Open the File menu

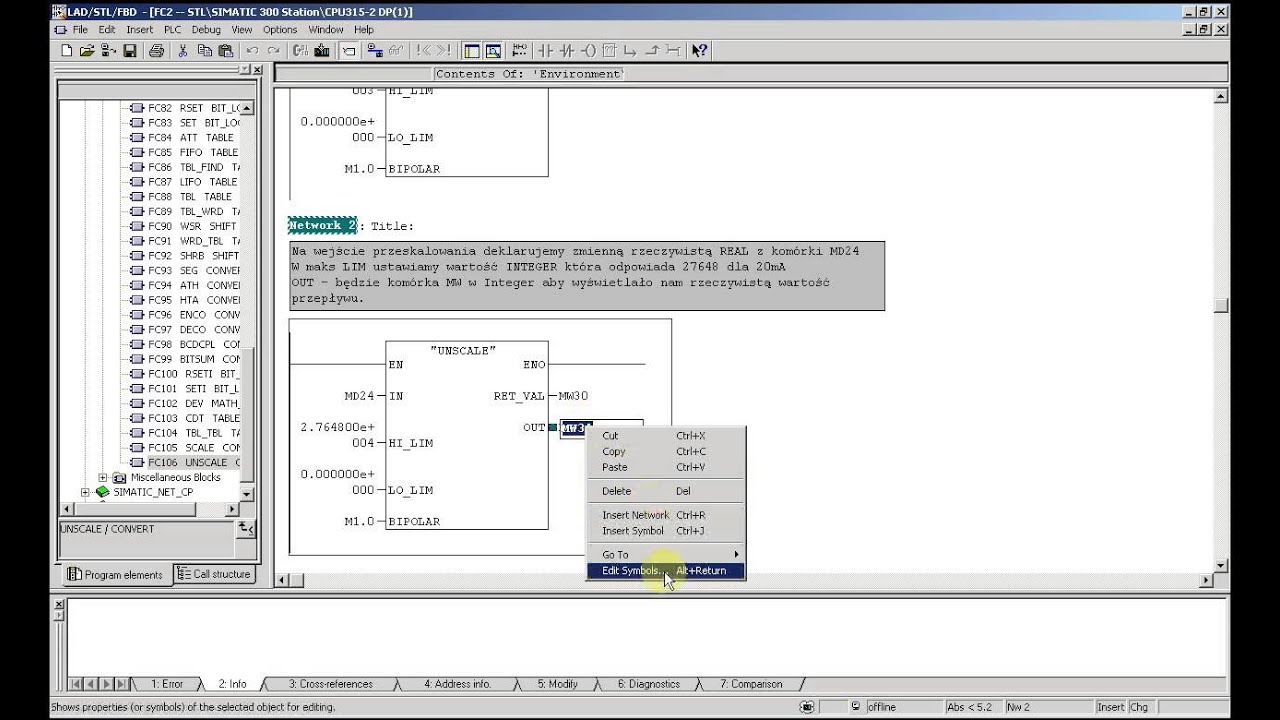coord(80,30)
